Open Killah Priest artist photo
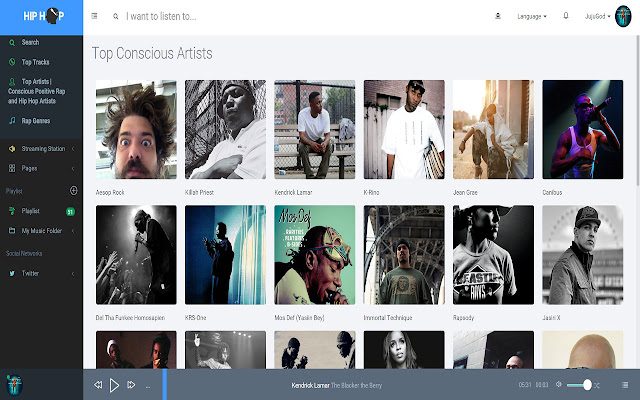640x400 pixels. coord(225,129)
